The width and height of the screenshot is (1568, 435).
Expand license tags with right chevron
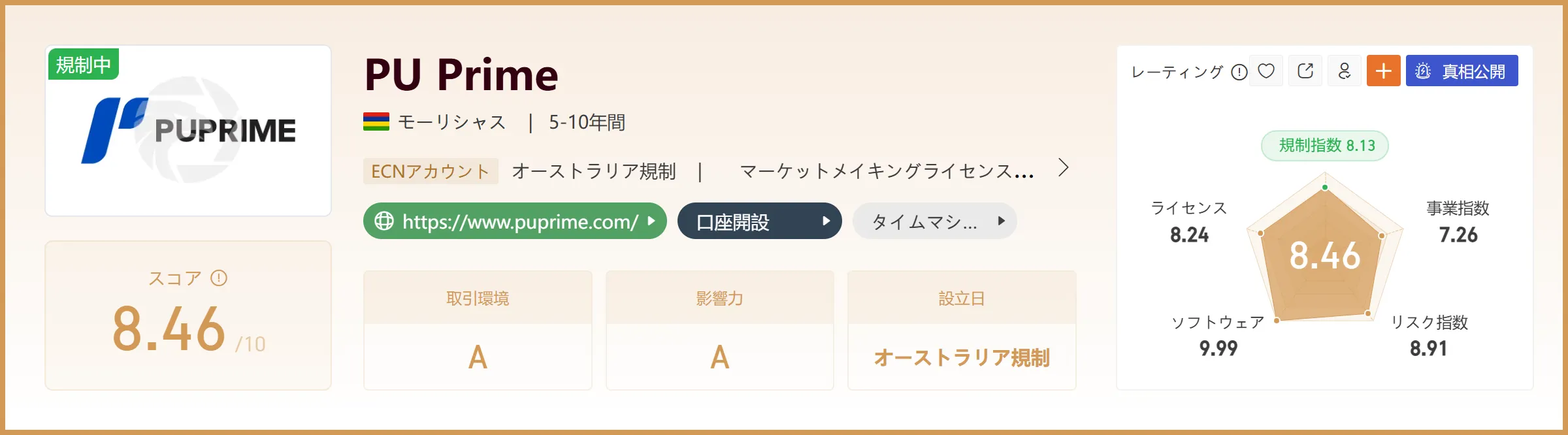click(1064, 169)
